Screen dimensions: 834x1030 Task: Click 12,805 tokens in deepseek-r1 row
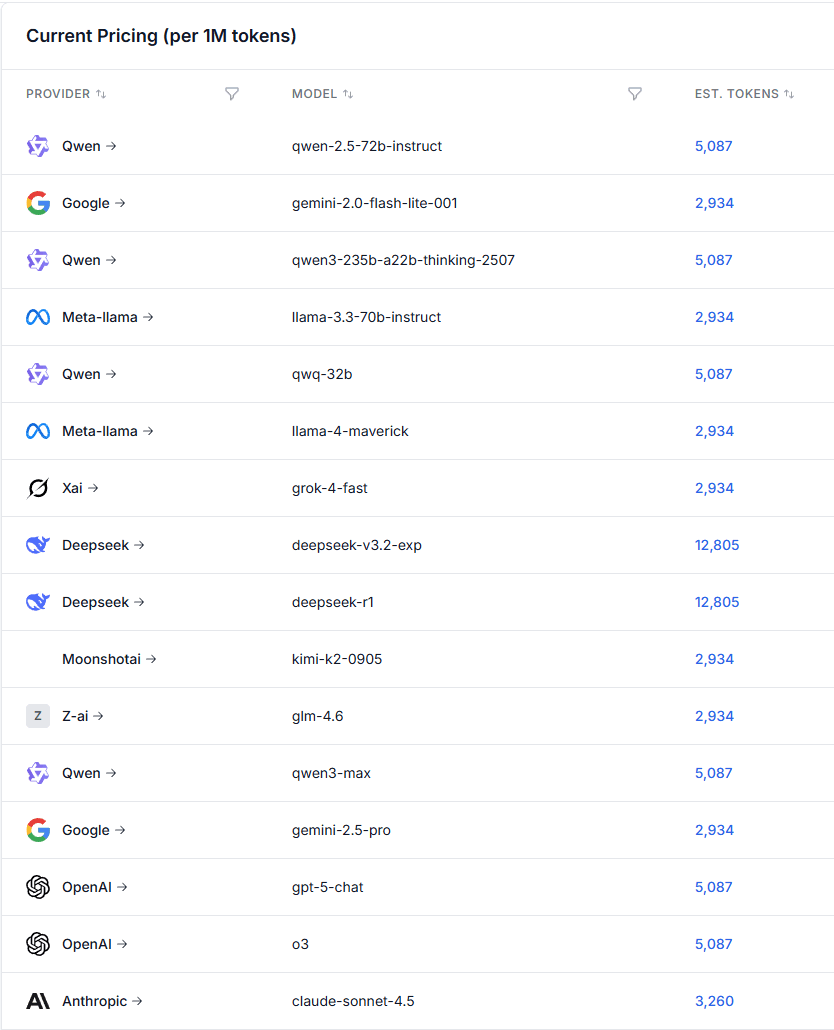(x=717, y=602)
